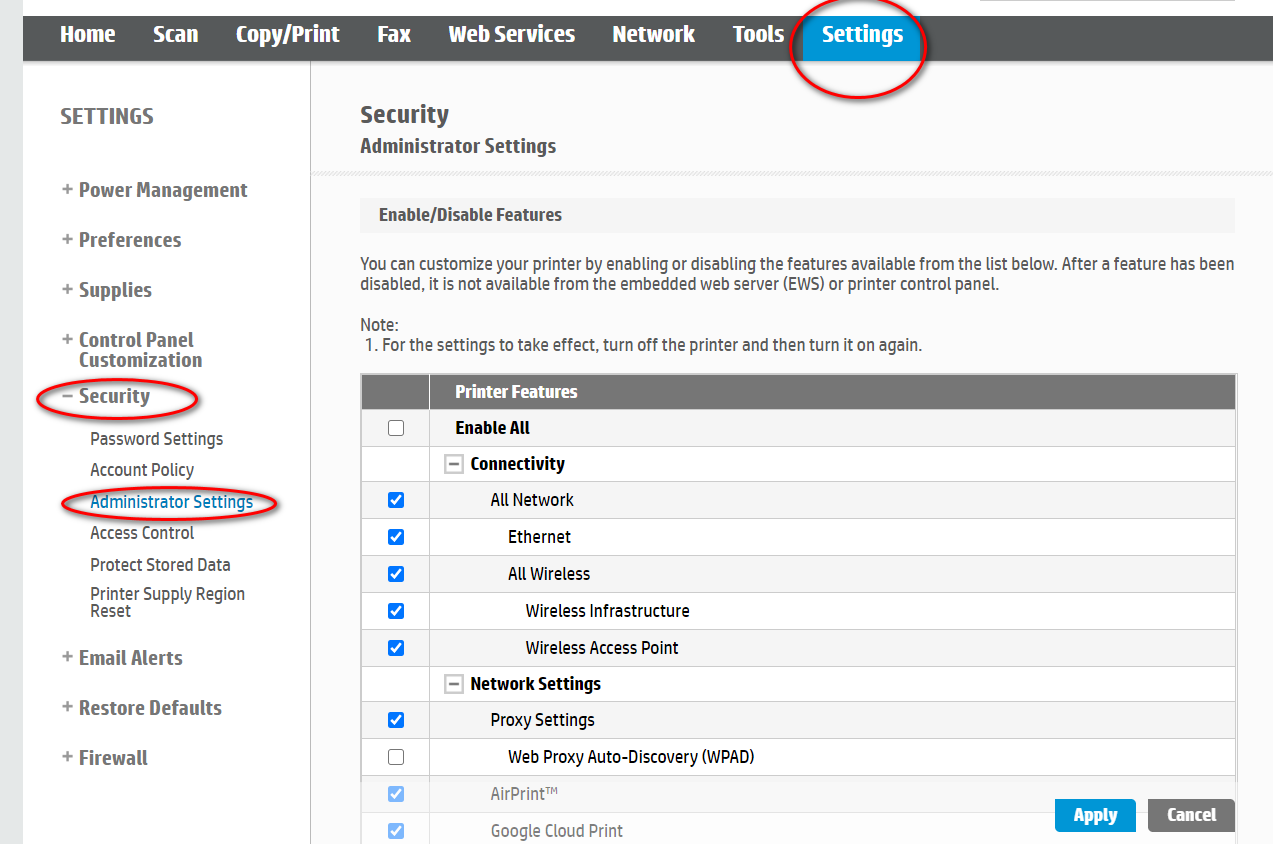Collapse the Network Settings group
Viewport: 1273px width, 844px height.
tap(454, 684)
